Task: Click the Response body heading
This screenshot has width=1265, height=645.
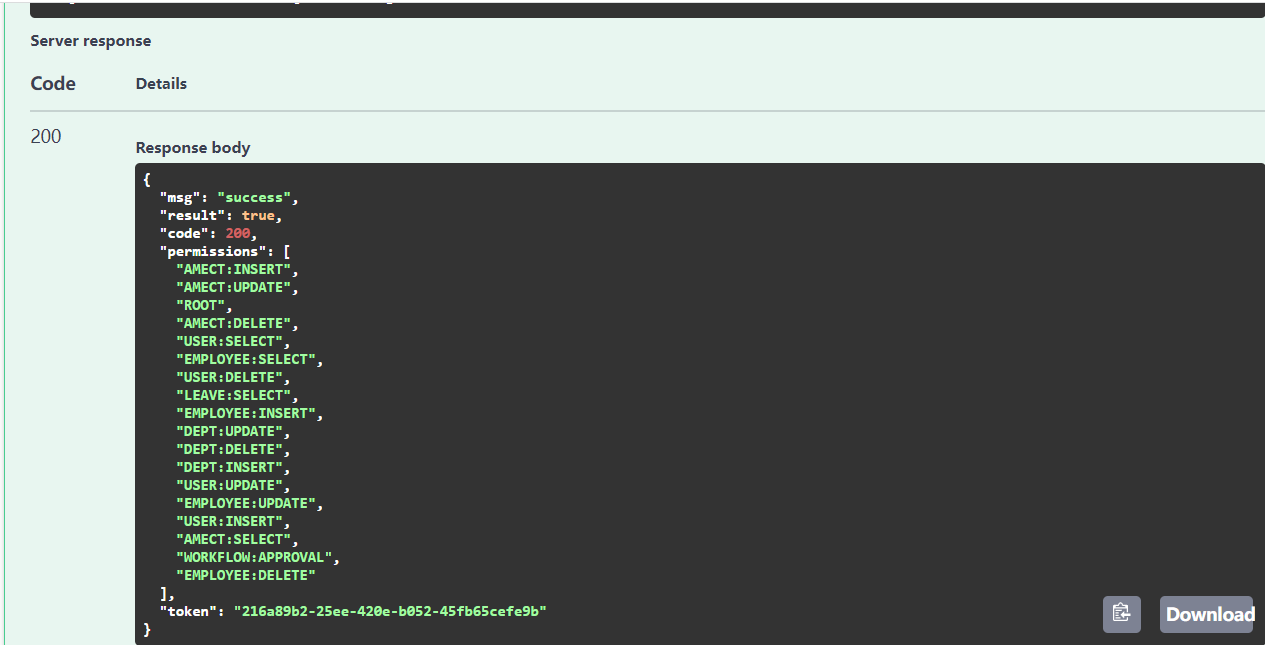Action: [x=192, y=147]
